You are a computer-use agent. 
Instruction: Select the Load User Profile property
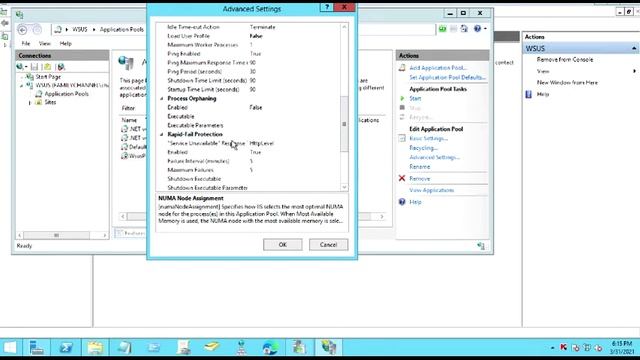[249, 36]
